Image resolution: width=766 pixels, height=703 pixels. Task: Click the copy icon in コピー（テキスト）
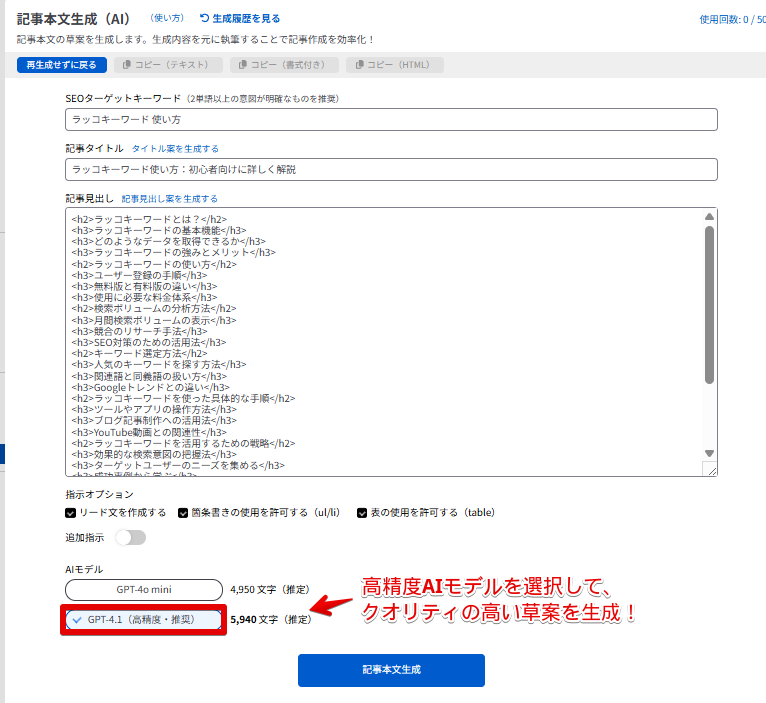126,65
